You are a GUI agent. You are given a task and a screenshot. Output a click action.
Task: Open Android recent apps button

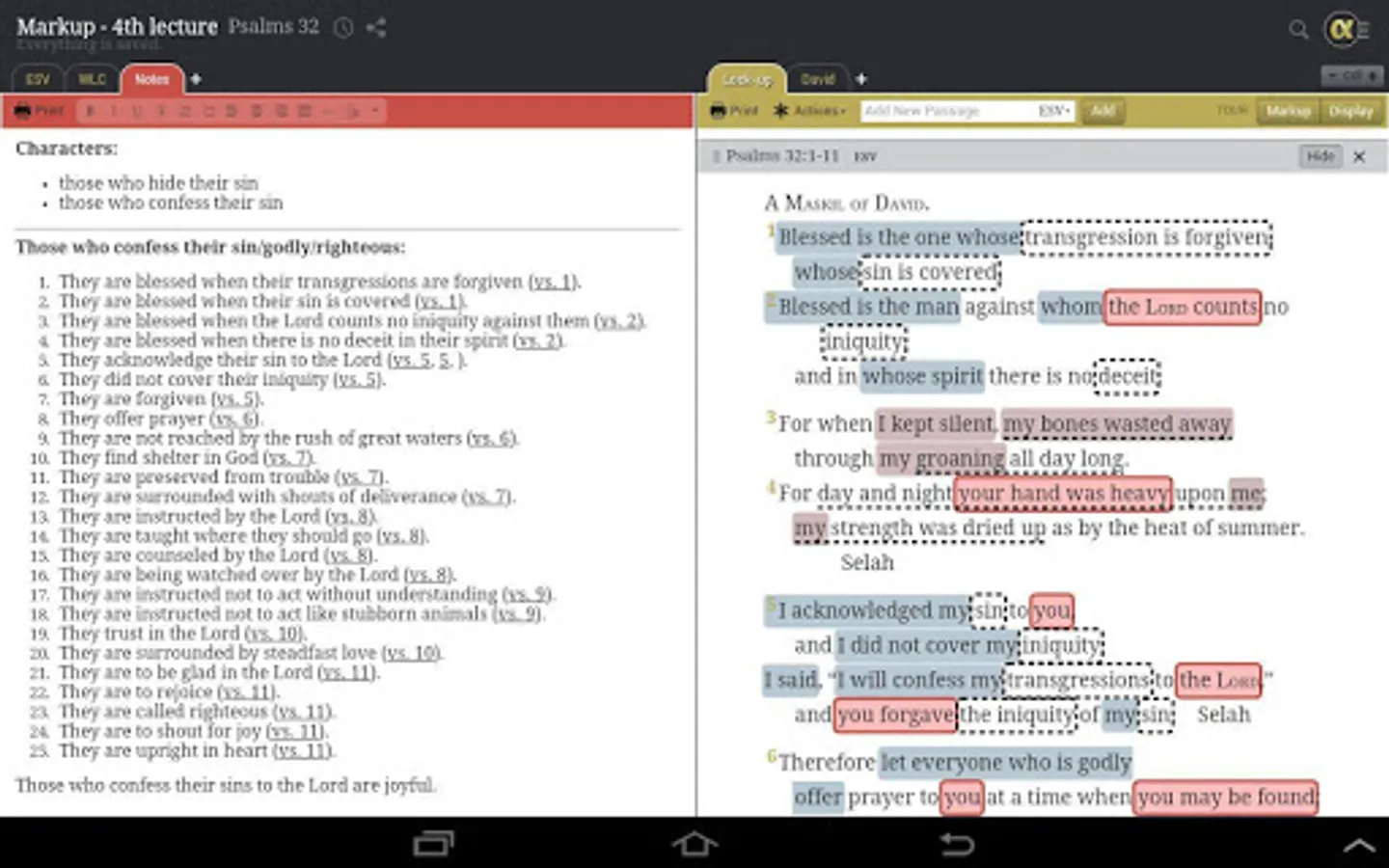(433, 844)
